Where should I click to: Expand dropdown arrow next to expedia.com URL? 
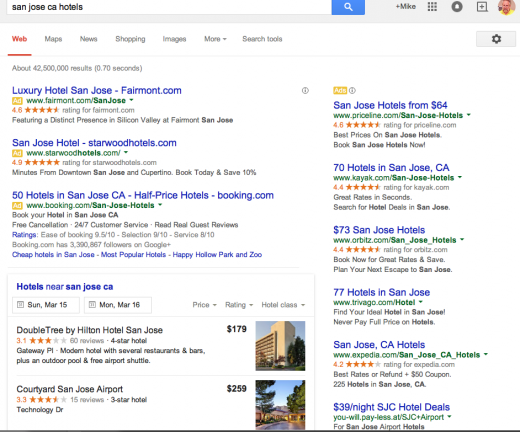click(x=486, y=354)
